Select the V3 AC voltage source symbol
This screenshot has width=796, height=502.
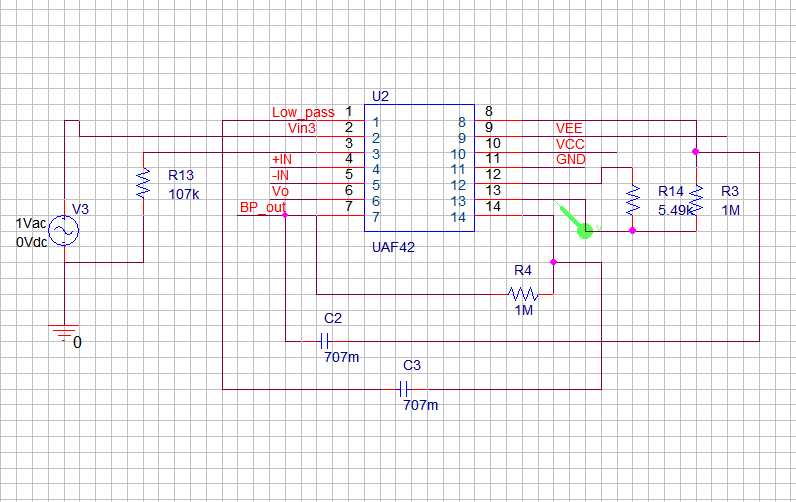(64, 231)
